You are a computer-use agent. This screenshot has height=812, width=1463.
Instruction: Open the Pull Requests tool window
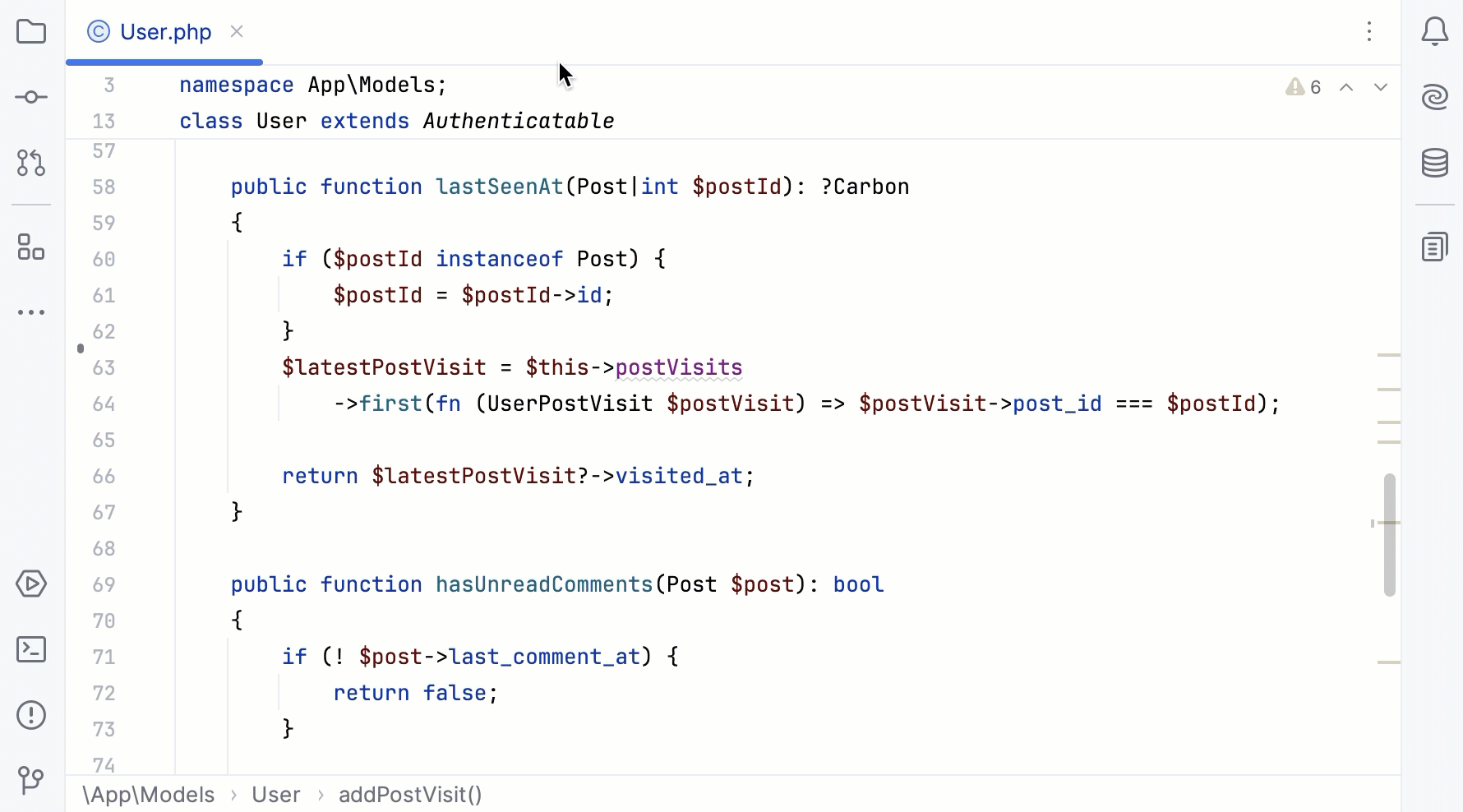point(31,164)
